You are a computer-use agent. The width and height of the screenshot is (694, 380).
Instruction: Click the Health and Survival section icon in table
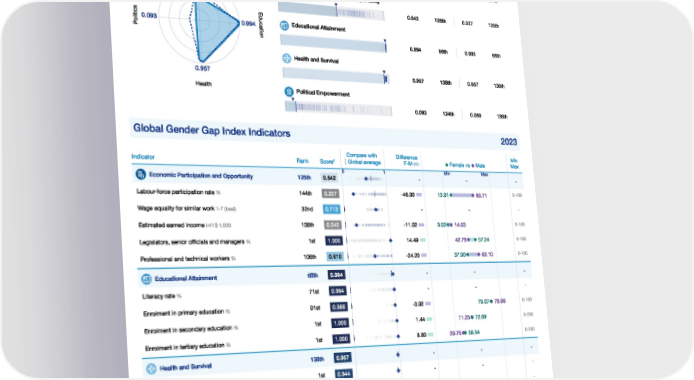click(x=151, y=368)
